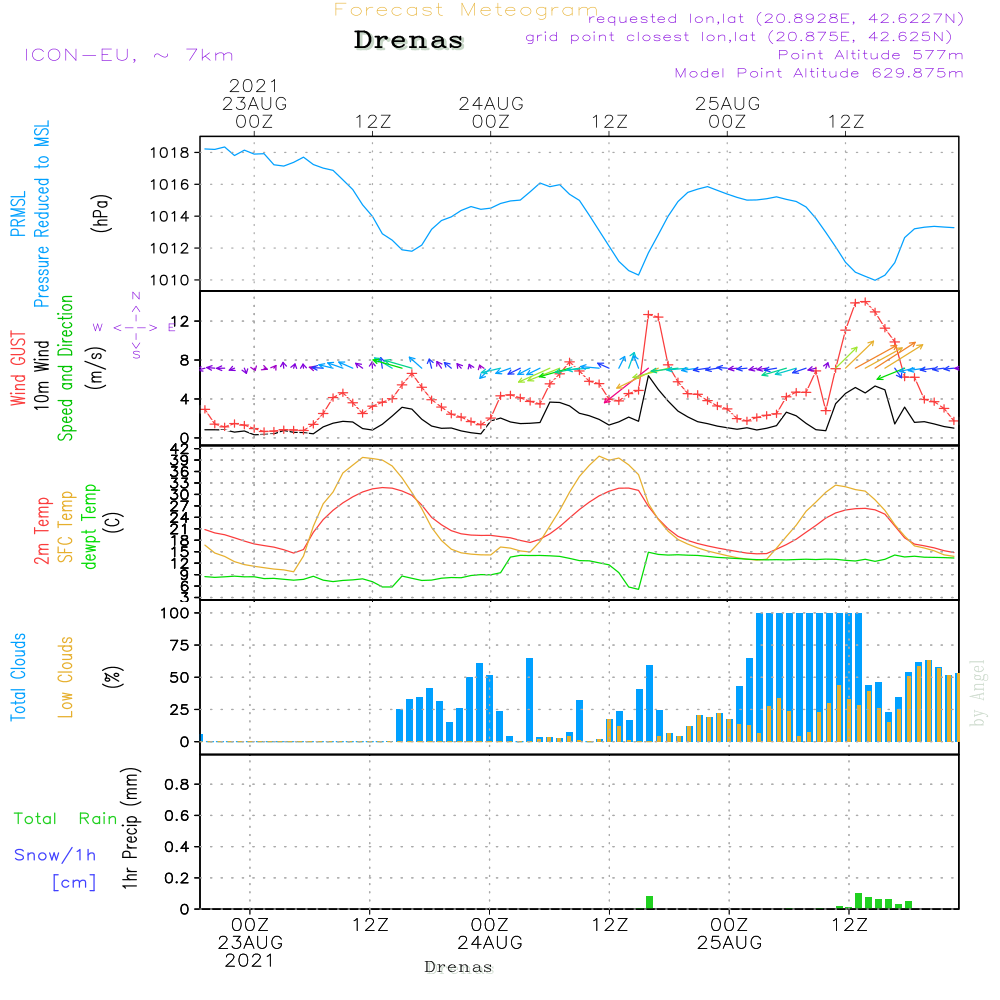Click the '10m Wind' label
1000x1000 pixels.
click(x=41, y=375)
